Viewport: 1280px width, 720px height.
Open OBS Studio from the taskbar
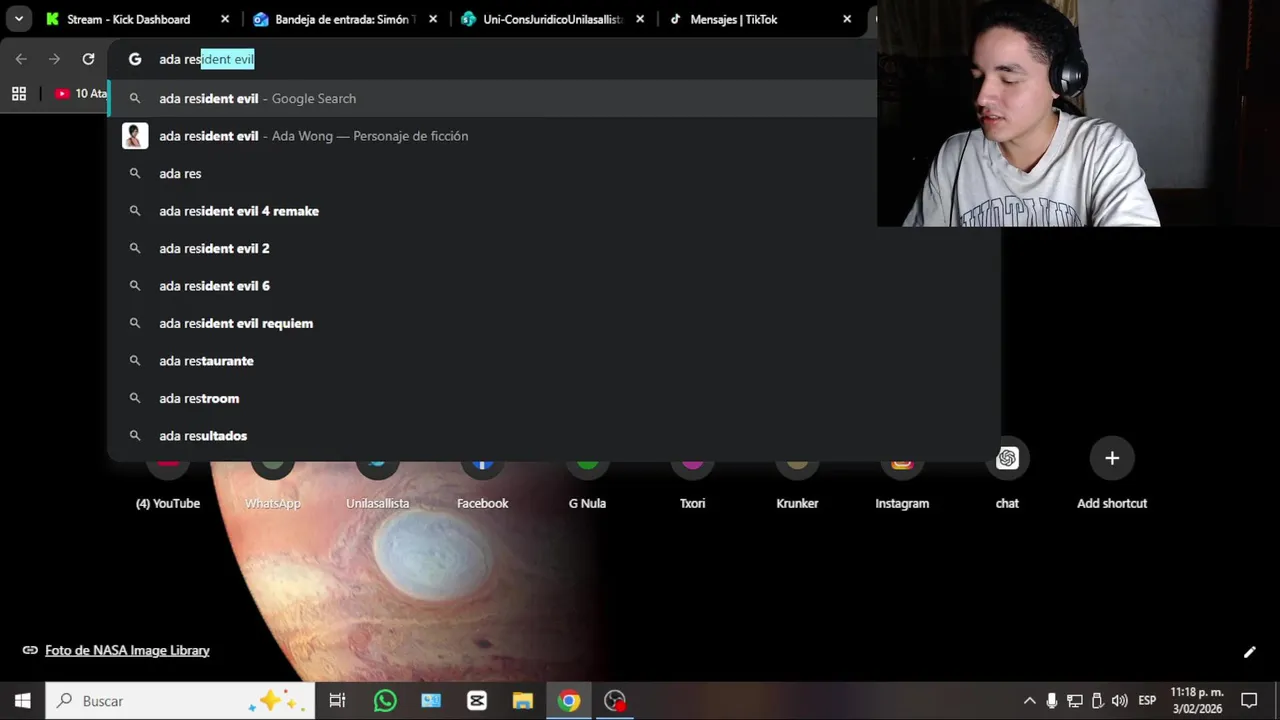click(615, 701)
